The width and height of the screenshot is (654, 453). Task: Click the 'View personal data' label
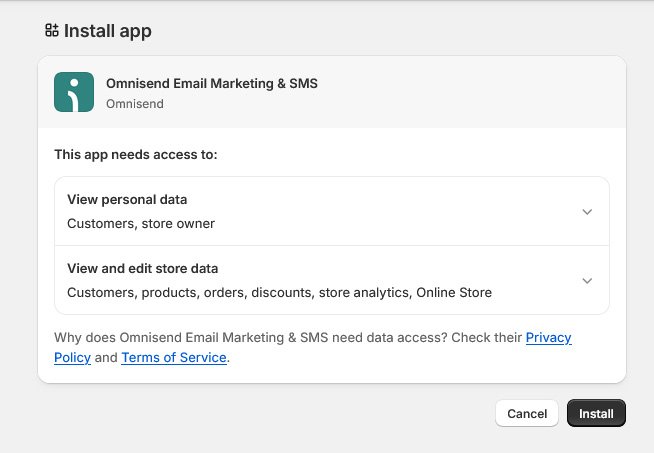click(x=127, y=199)
